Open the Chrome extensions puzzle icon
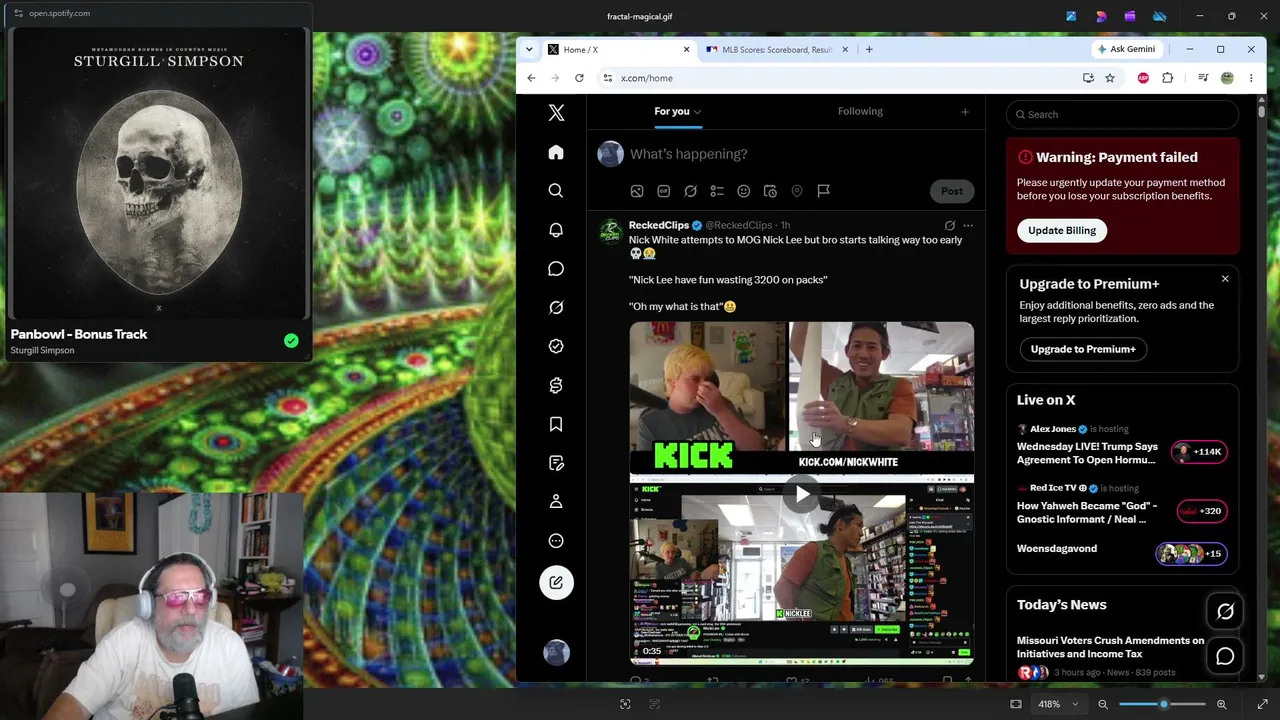 tap(1167, 78)
